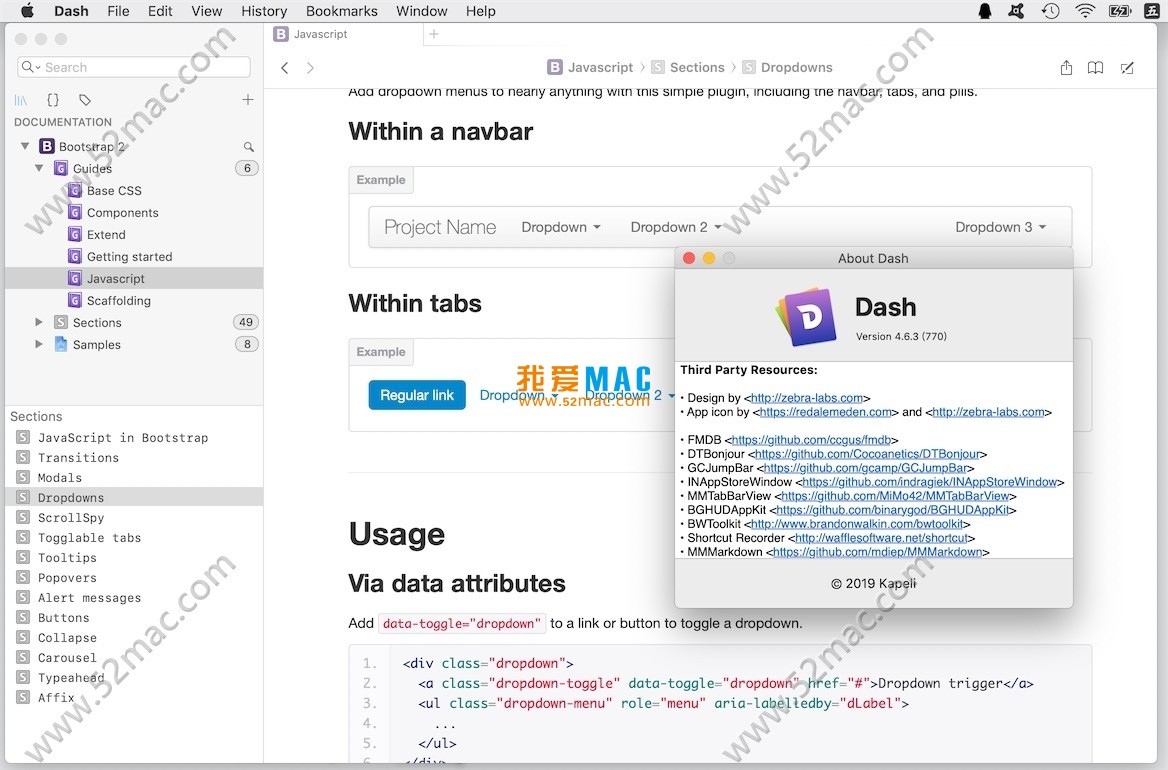Screen dimensions: 1168x770
Task: Open the redalemeden.com app icon link
Action: tap(825, 413)
